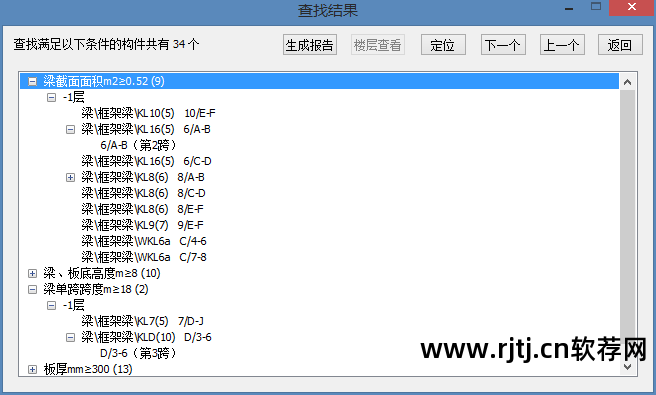Image resolution: width=656 pixels, height=395 pixels.
Task: Go to next result with 下一个
Action: tap(503, 45)
